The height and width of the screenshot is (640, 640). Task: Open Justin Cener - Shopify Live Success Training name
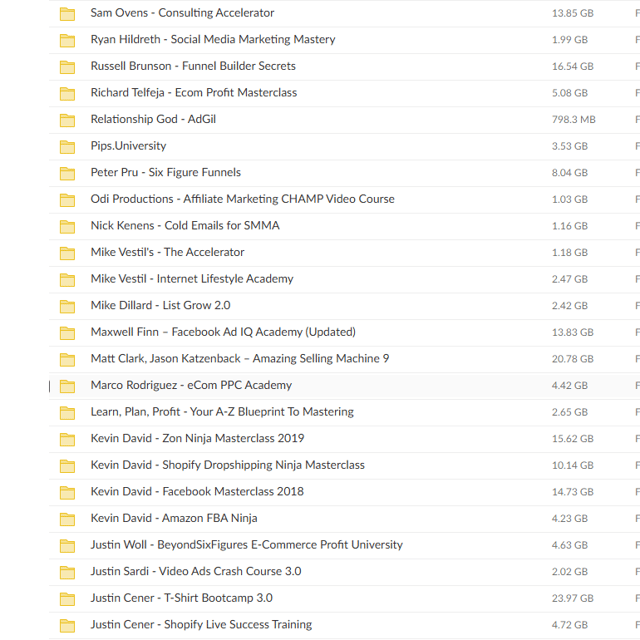click(x=201, y=624)
